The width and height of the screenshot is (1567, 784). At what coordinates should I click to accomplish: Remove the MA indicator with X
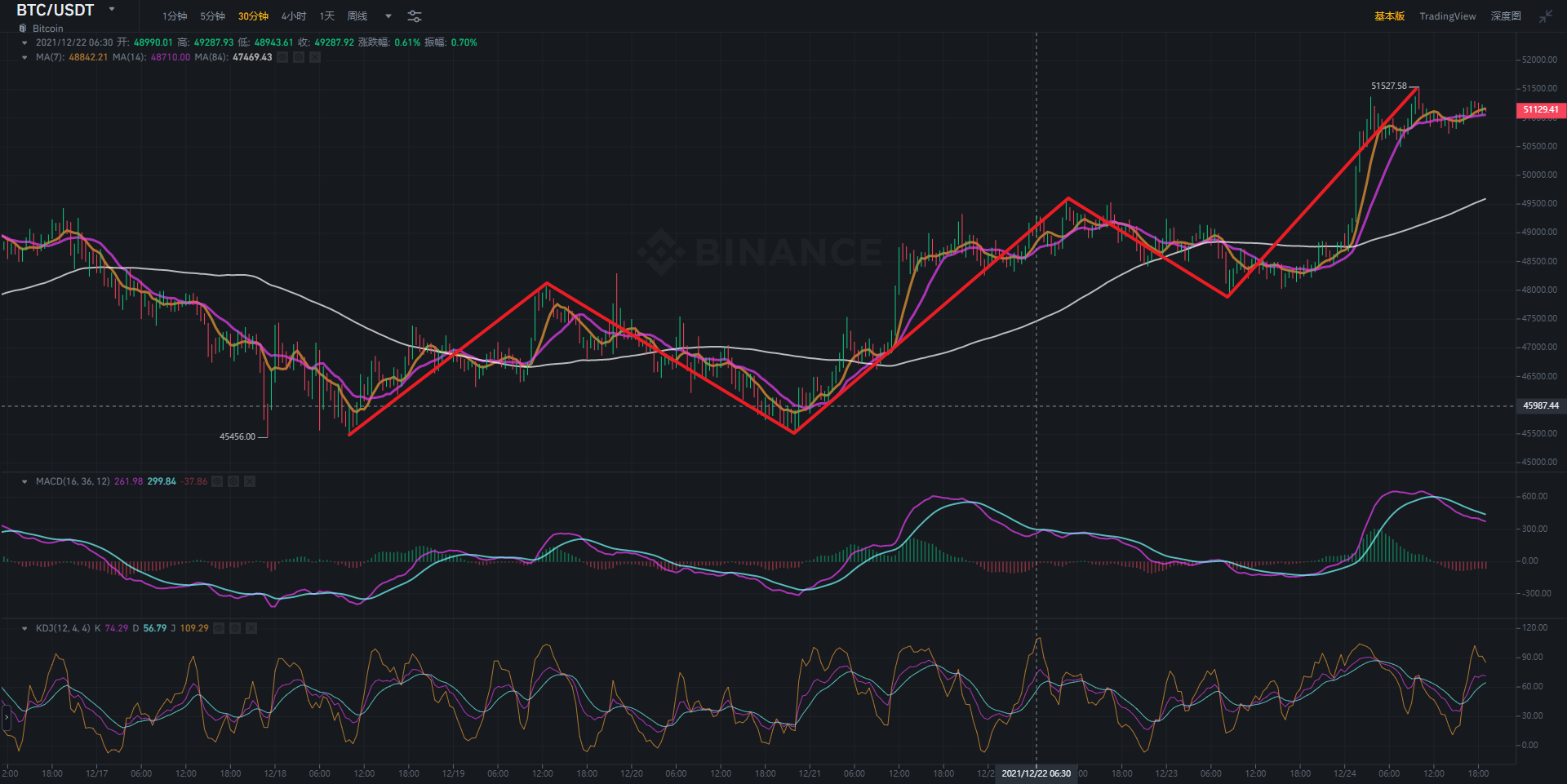pyautogui.click(x=315, y=57)
